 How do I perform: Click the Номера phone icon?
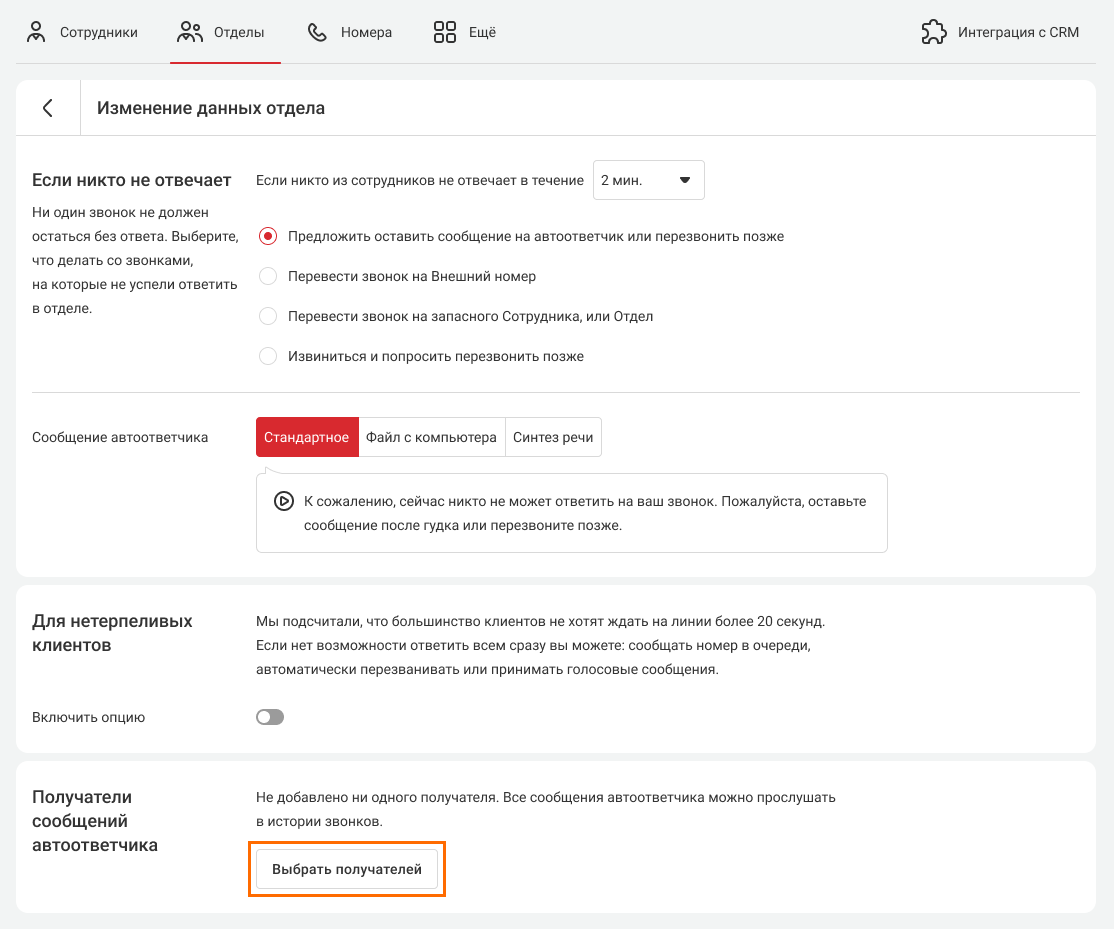317,32
